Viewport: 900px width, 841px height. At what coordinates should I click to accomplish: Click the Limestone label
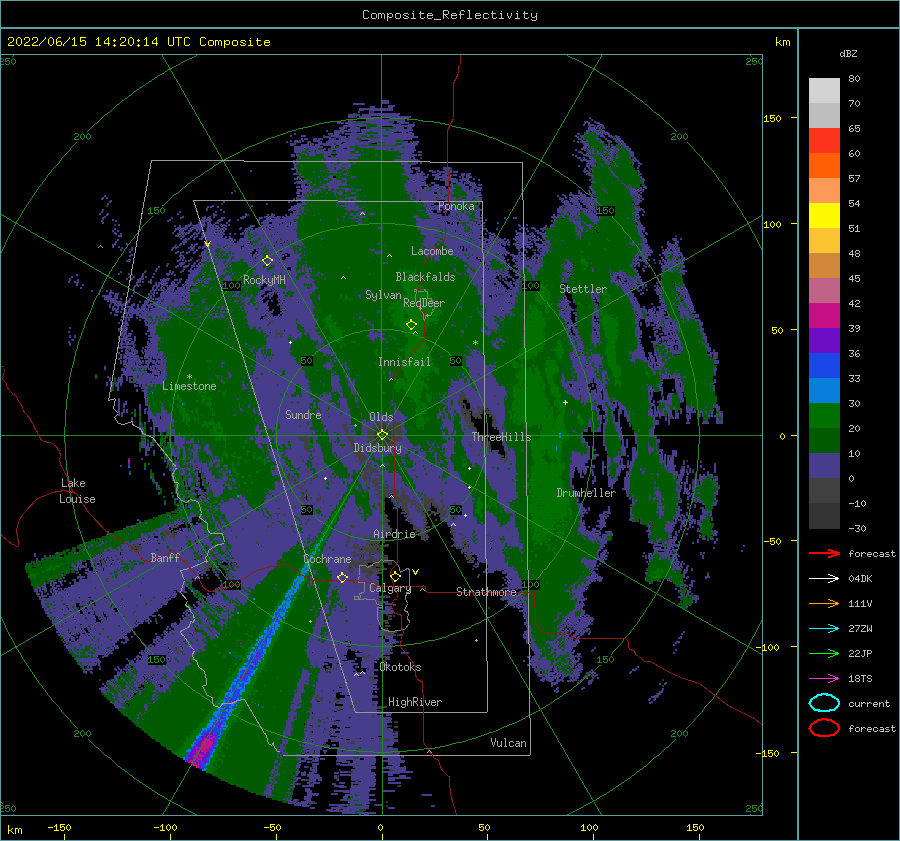coord(189,386)
